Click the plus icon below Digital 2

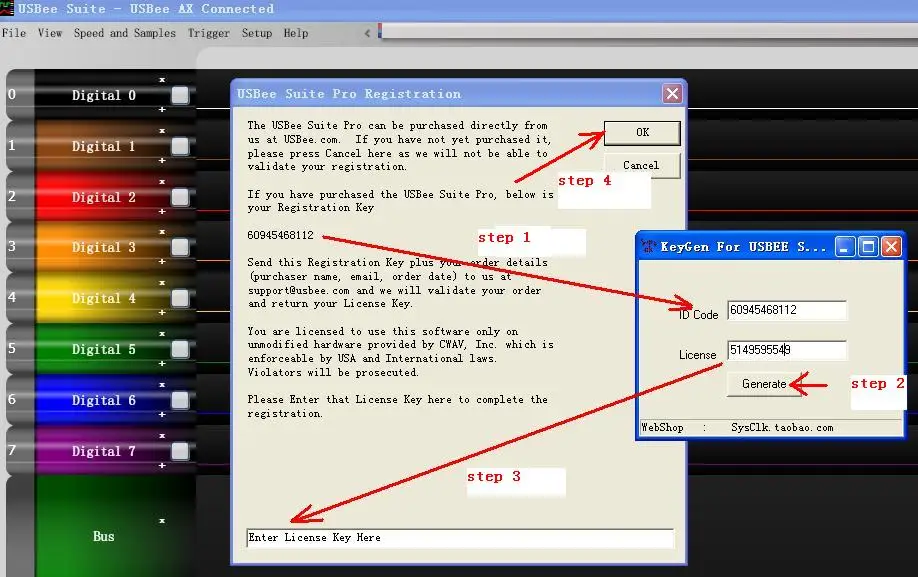(162, 211)
